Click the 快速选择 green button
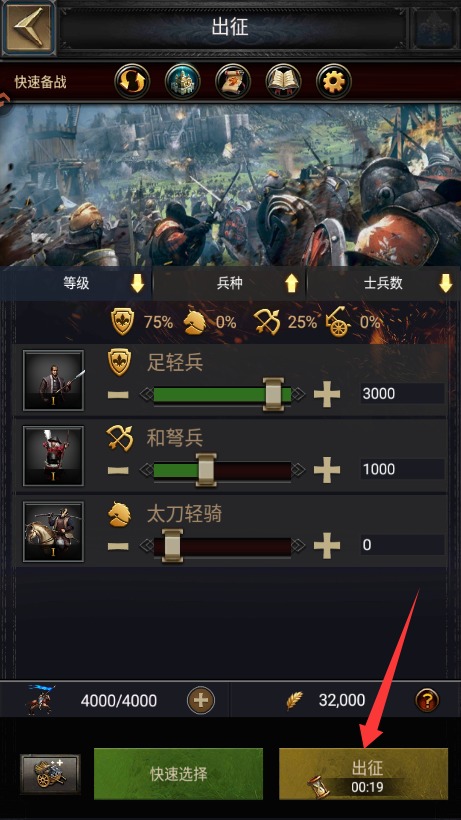 179,774
